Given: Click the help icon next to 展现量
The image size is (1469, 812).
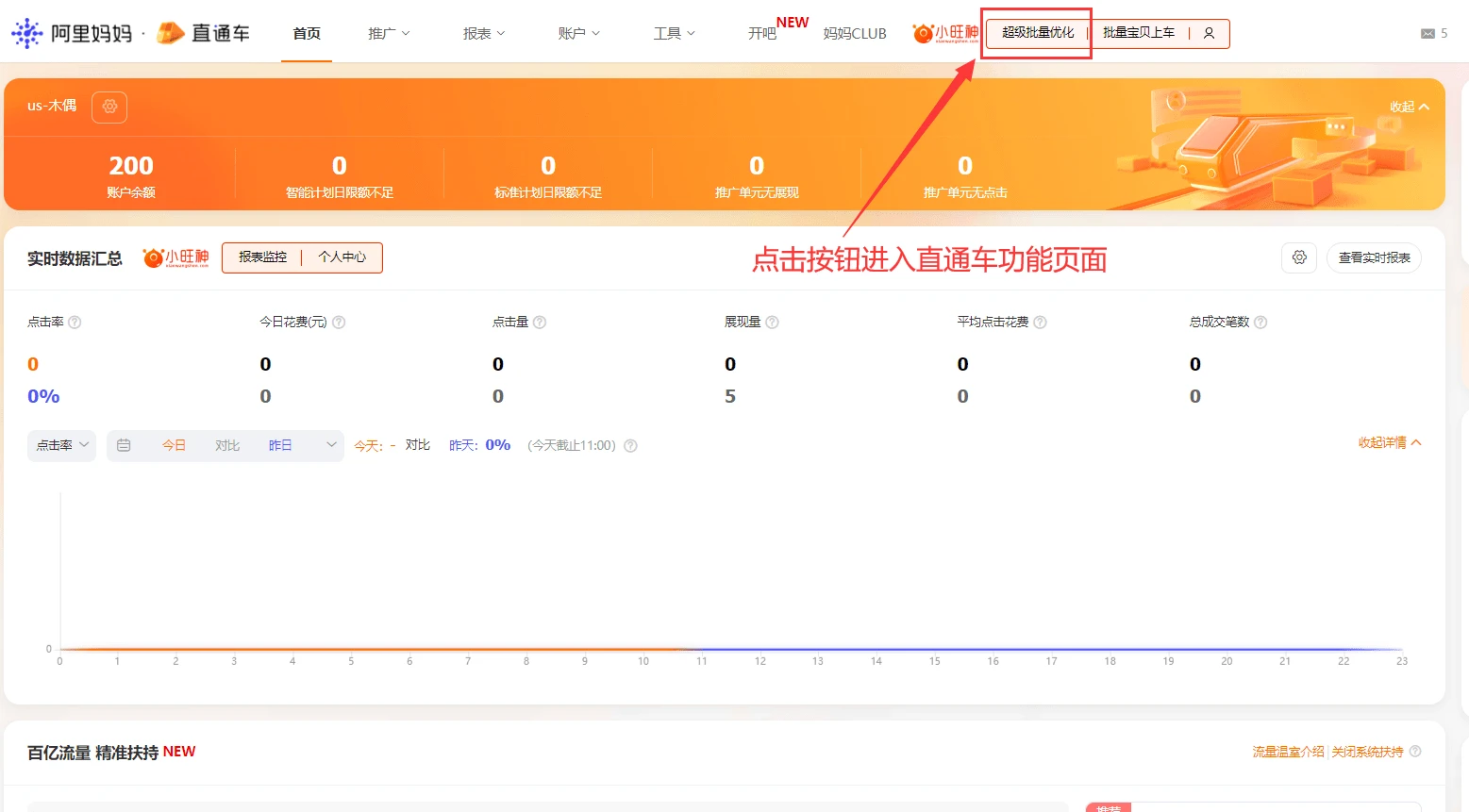Looking at the screenshot, I should [773, 323].
